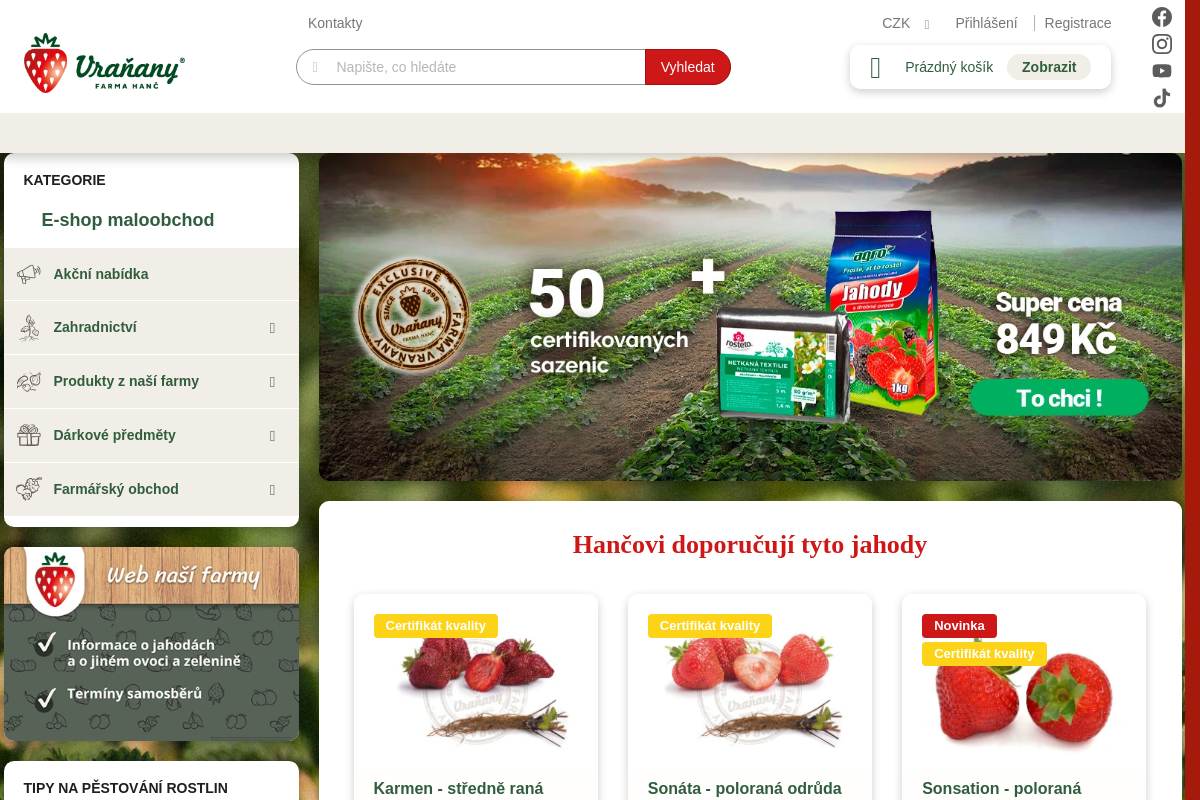
Task: Open the Přihlášení login link
Action: tap(986, 23)
